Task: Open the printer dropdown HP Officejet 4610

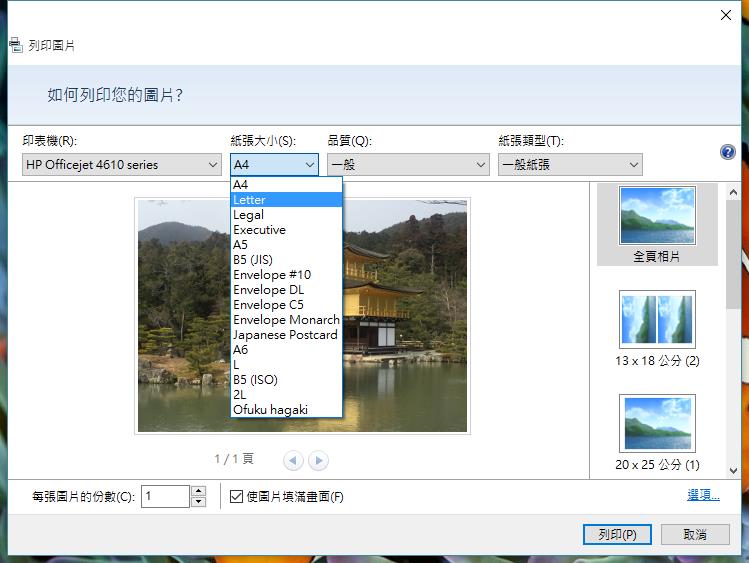Action: click(121, 165)
